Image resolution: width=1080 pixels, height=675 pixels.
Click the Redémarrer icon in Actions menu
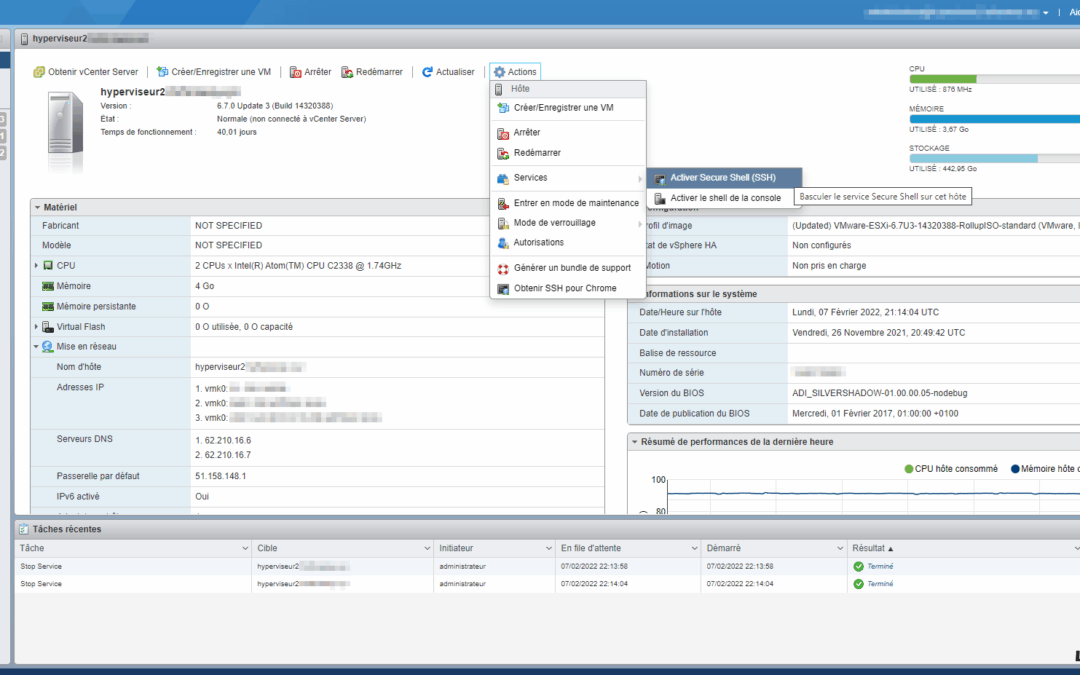pos(503,154)
